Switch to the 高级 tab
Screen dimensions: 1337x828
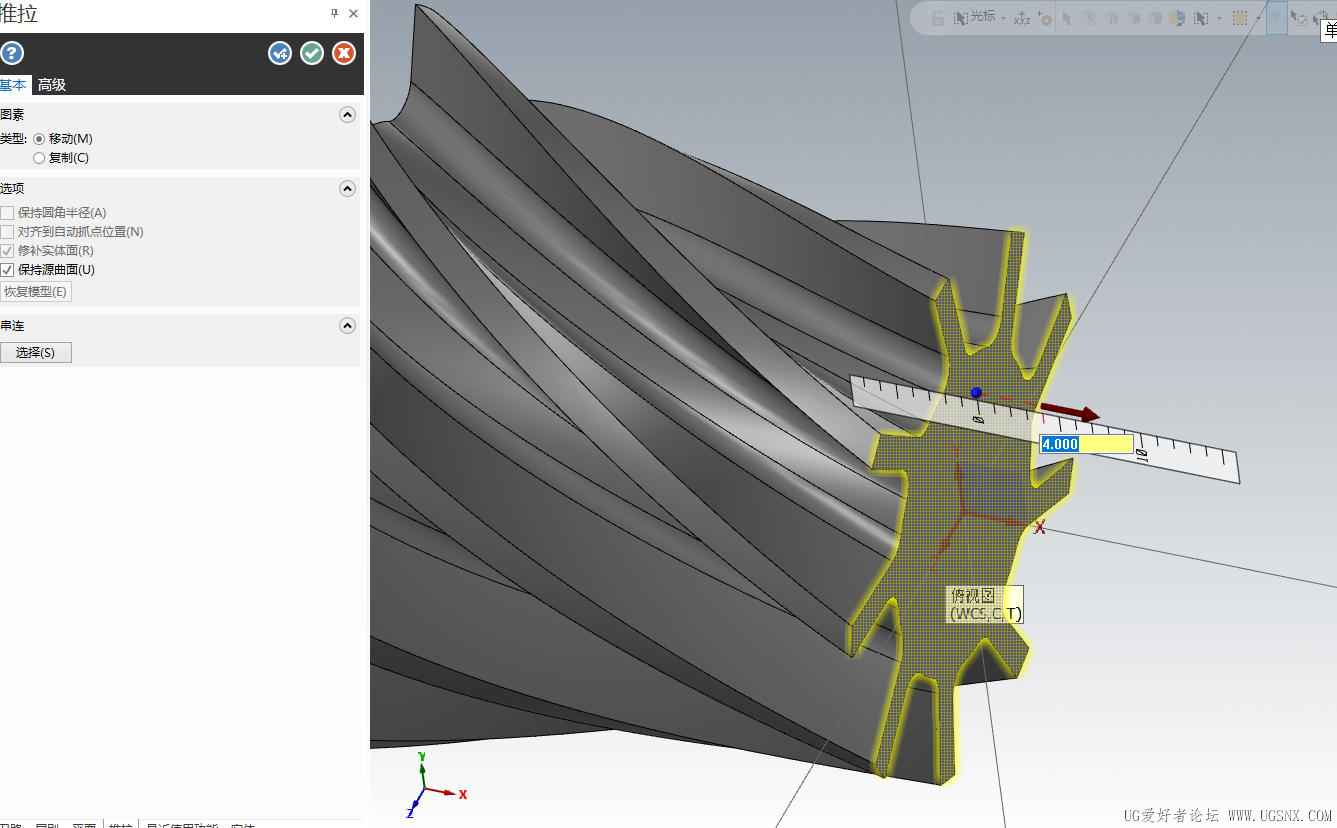point(52,85)
